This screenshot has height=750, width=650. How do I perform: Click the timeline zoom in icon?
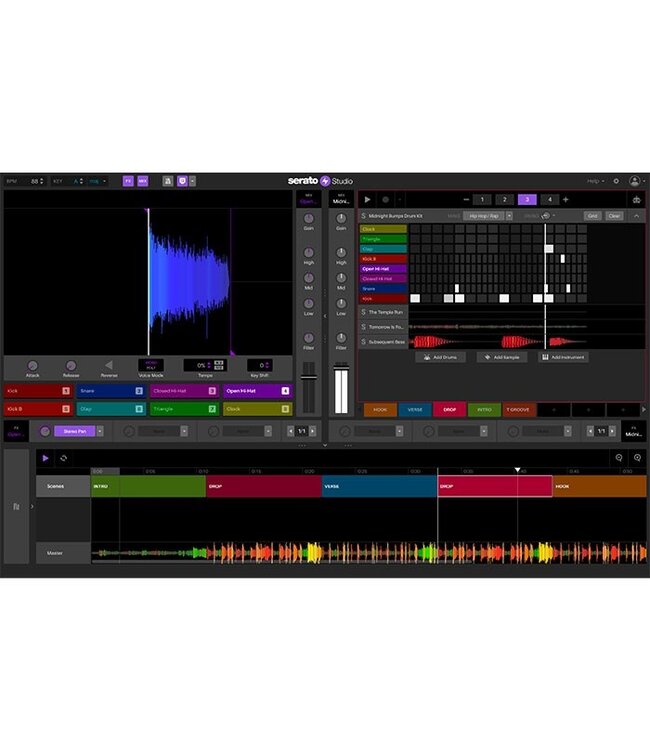click(637, 458)
